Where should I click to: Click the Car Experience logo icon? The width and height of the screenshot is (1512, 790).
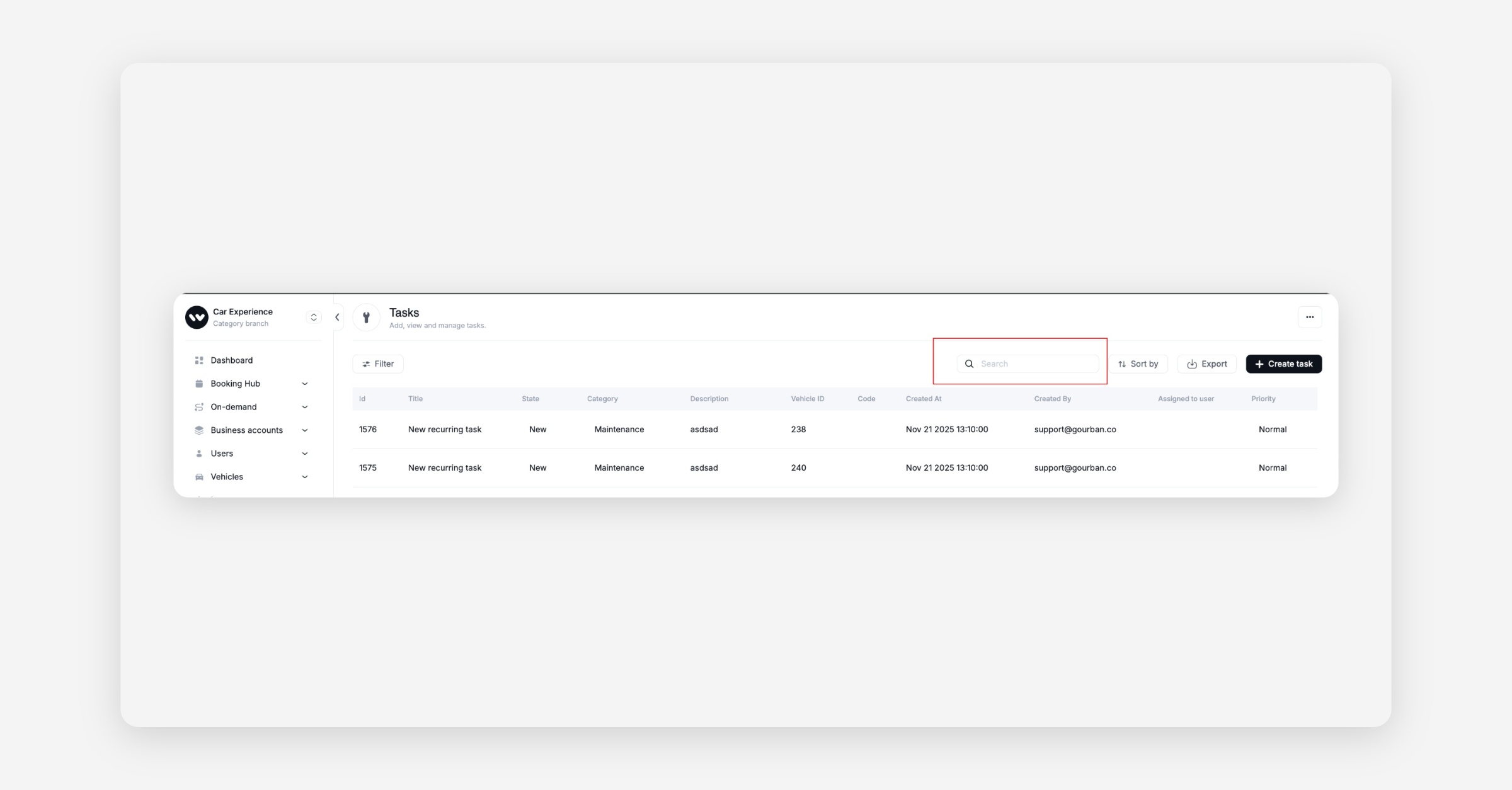pyautogui.click(x=197, y=318)
